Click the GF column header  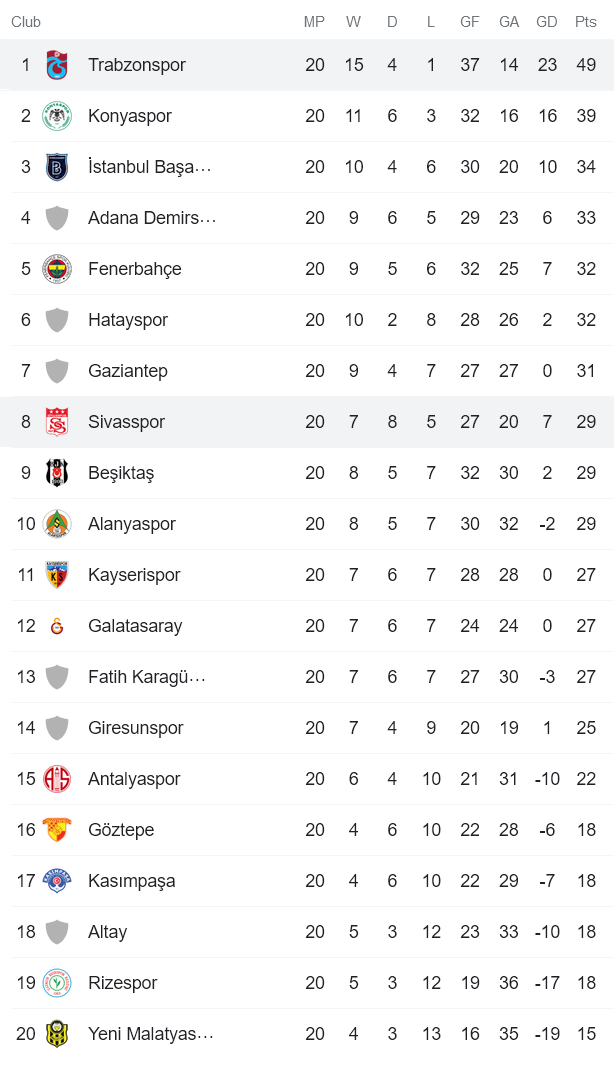[x=469, y=20]
